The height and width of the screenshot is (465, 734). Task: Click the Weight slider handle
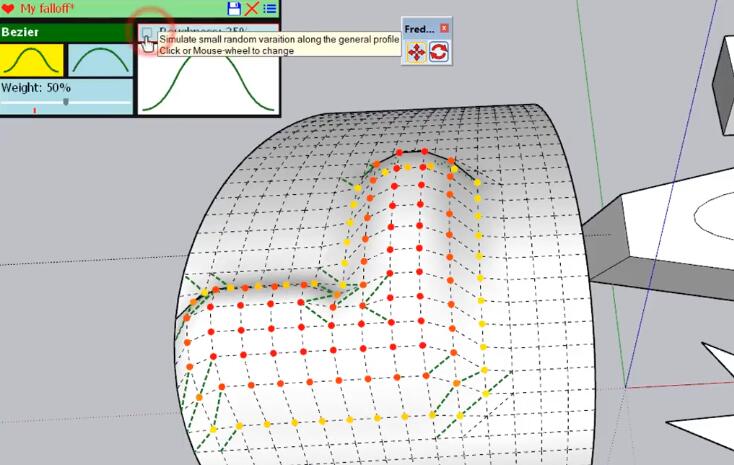(67, 101)
